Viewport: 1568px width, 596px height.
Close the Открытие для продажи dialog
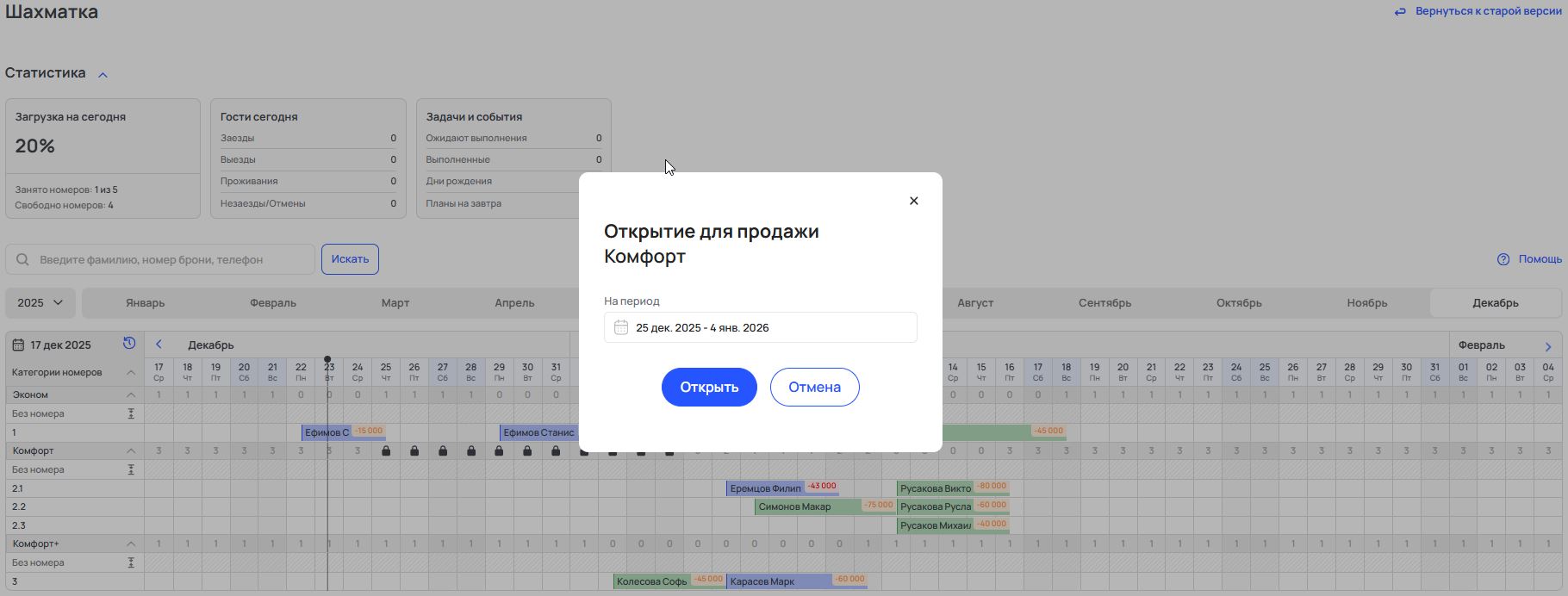[914, 201]
